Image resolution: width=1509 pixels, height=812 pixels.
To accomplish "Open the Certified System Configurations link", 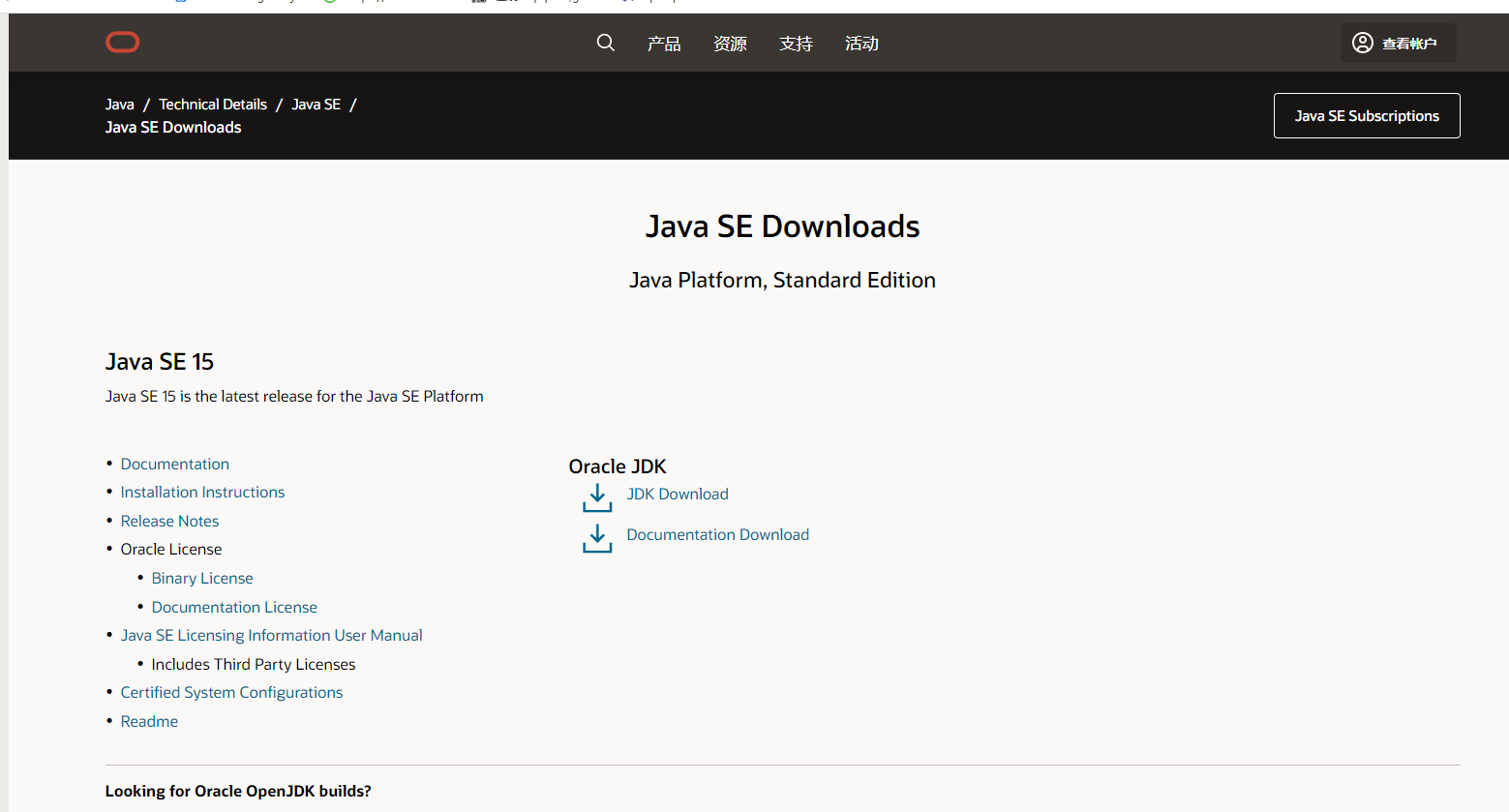I will (x=231, y=693).
